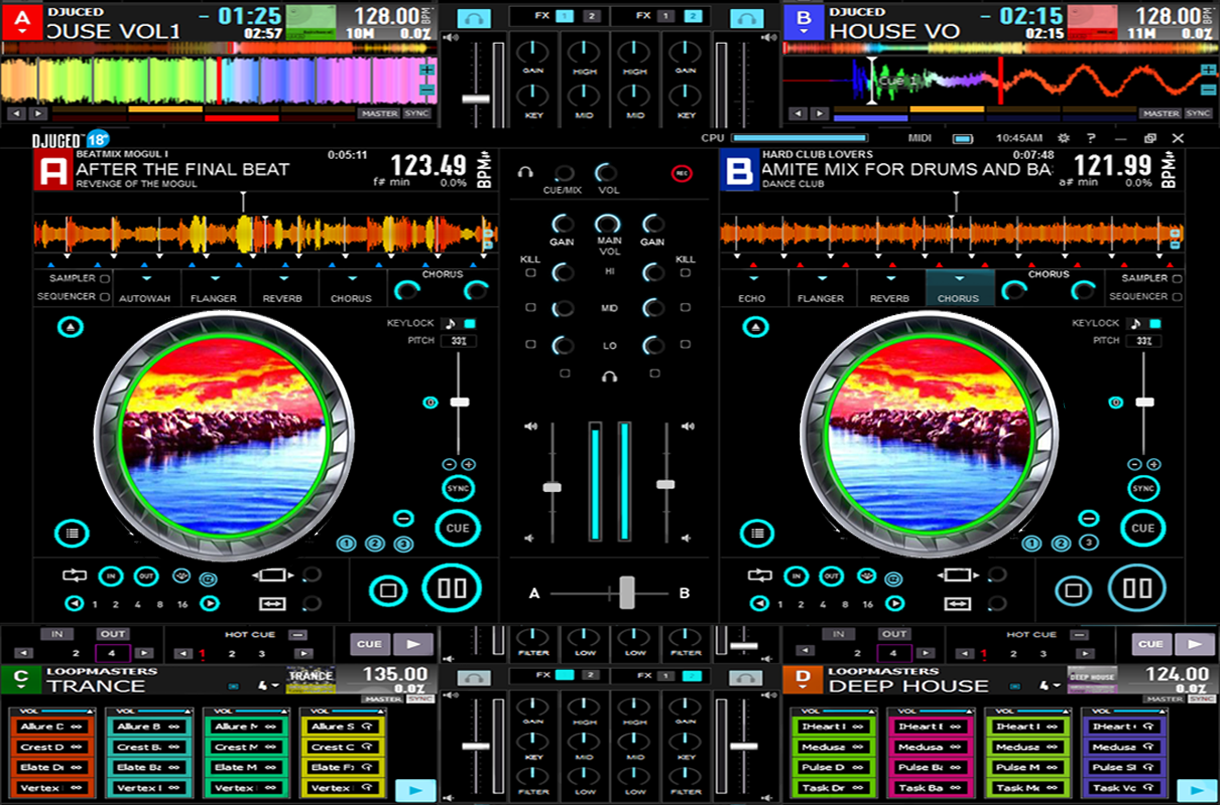The width and height of the screenshot is (1220, 805).
Task: Open REVERB effect dropdown on deck B
Action: (x=889, y=279)
